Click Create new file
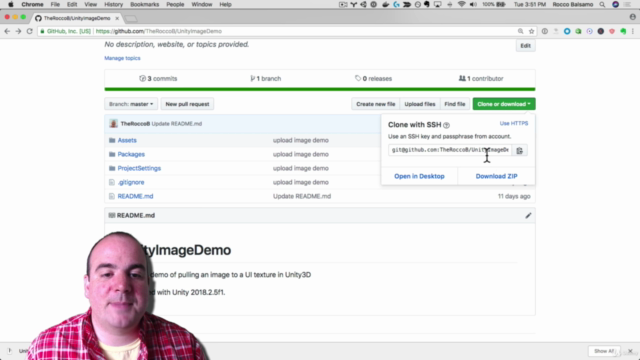 tap(376, 104)
